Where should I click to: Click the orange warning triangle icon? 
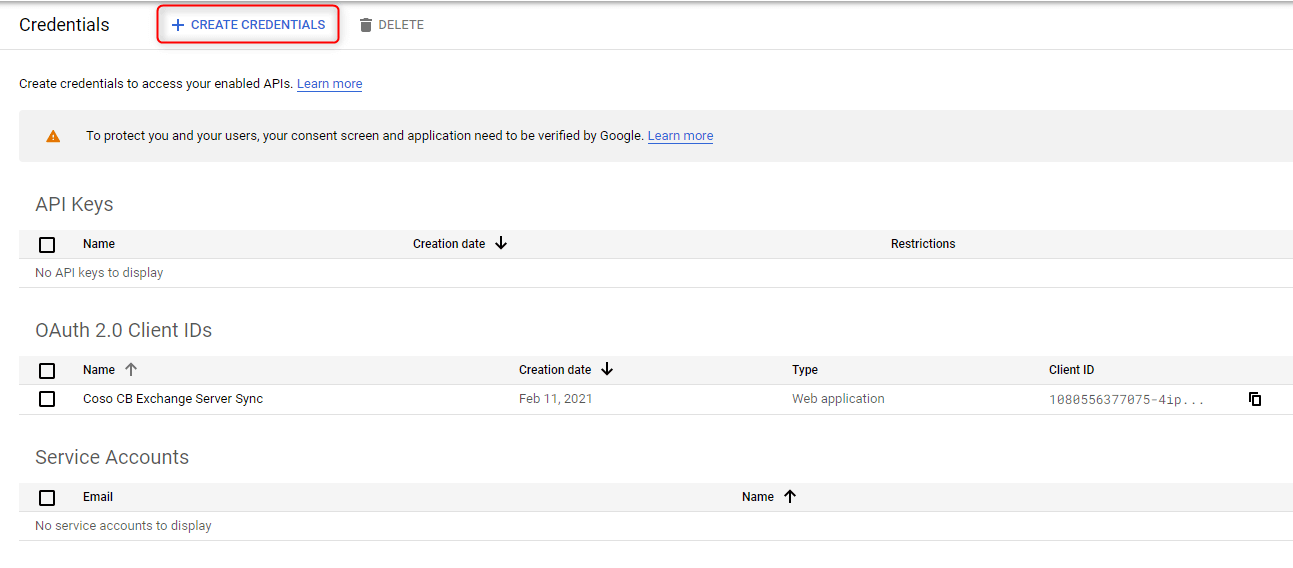53,136
